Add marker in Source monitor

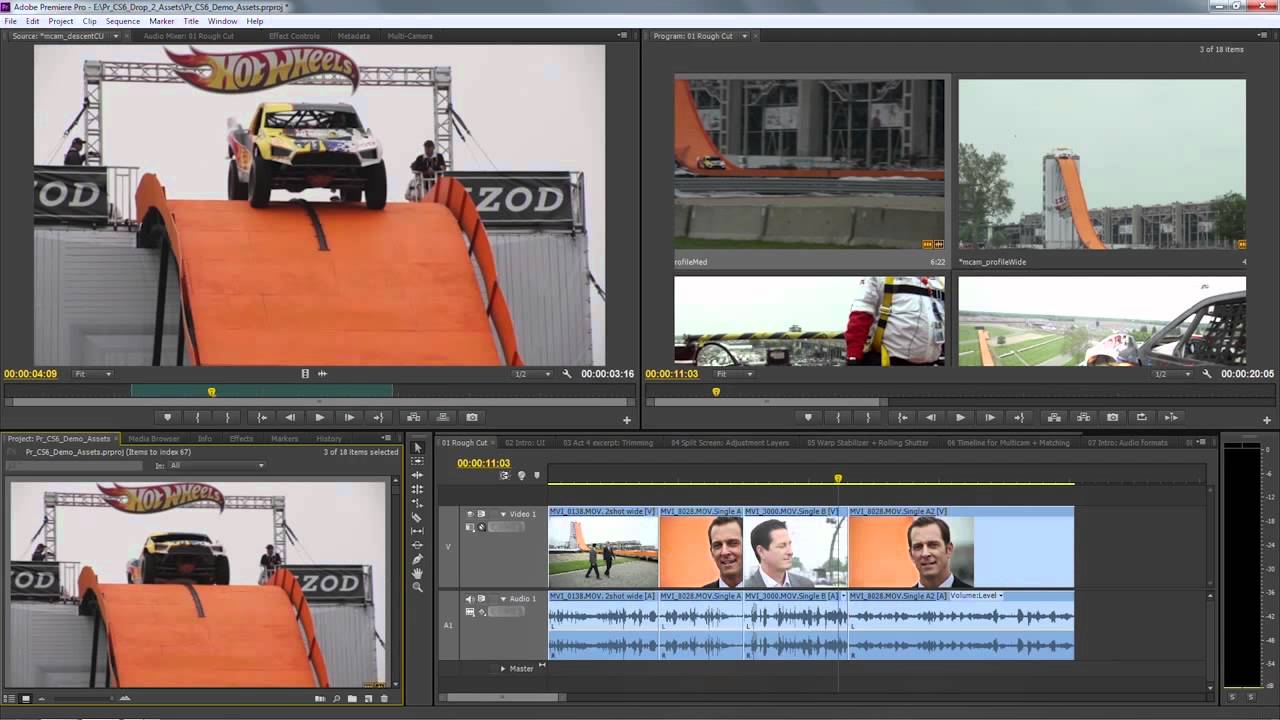[168, 417]
